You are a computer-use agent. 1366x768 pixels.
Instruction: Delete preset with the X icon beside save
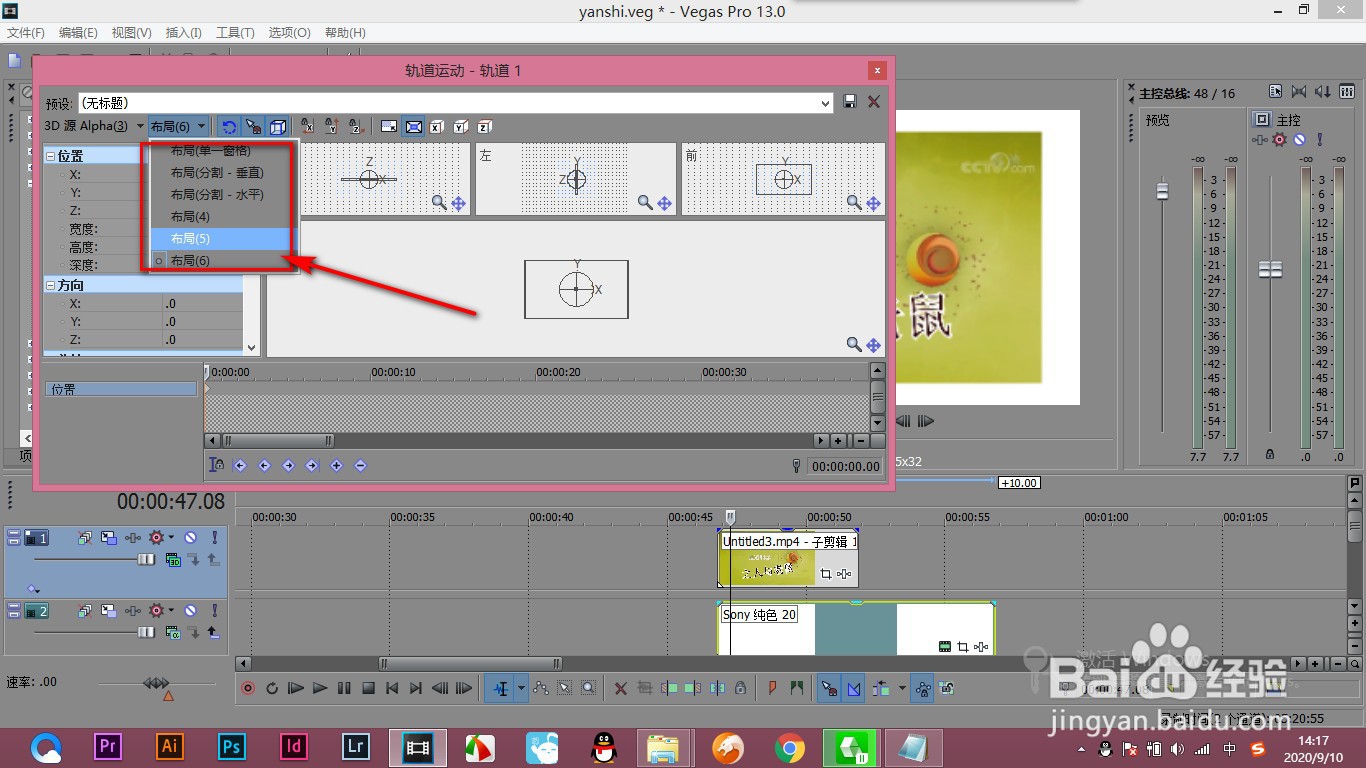pos(874,102)
